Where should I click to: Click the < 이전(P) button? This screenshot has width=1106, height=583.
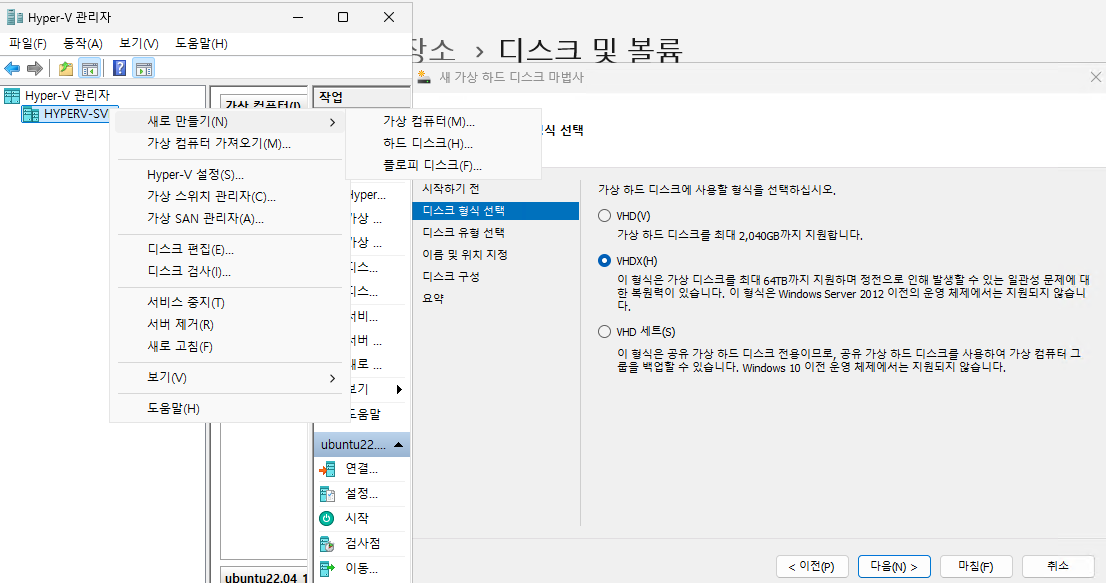click(x=811, y=566)
